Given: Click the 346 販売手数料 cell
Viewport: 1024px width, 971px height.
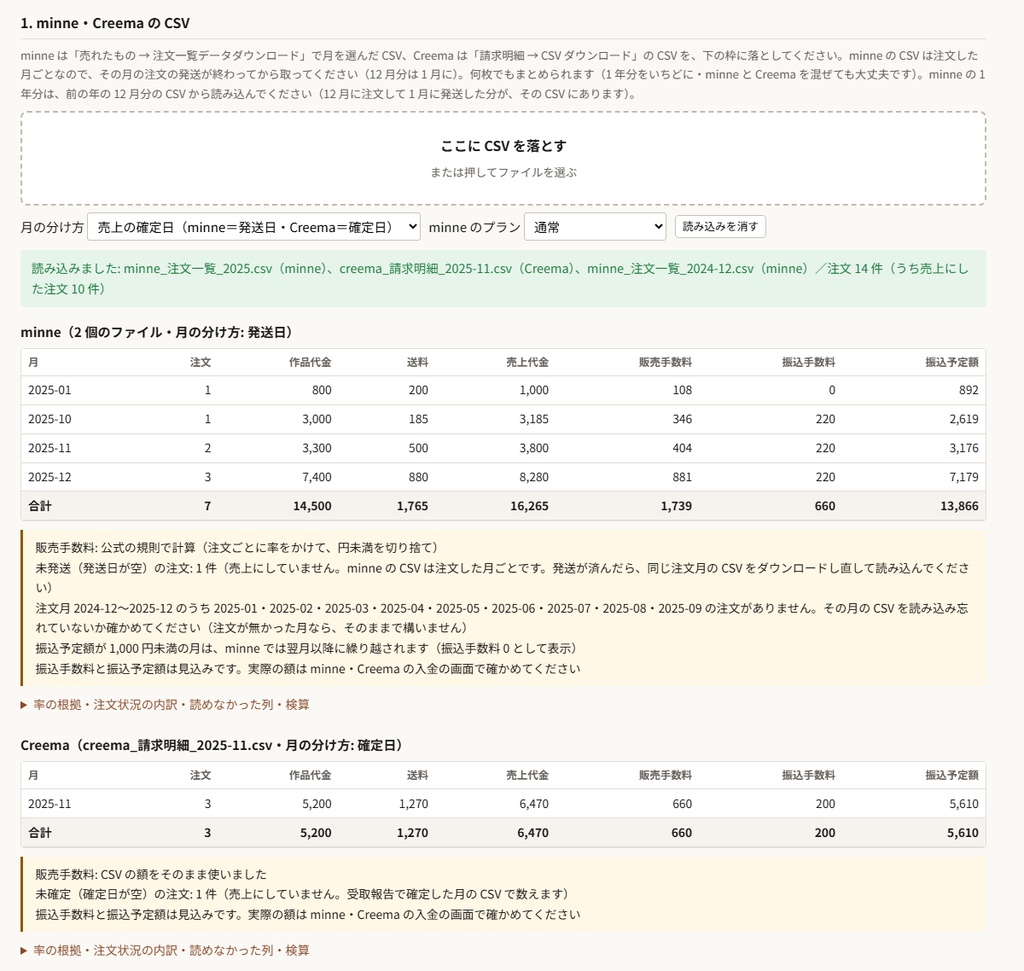Looking at the screenshot, I should (x=682, y=419).
